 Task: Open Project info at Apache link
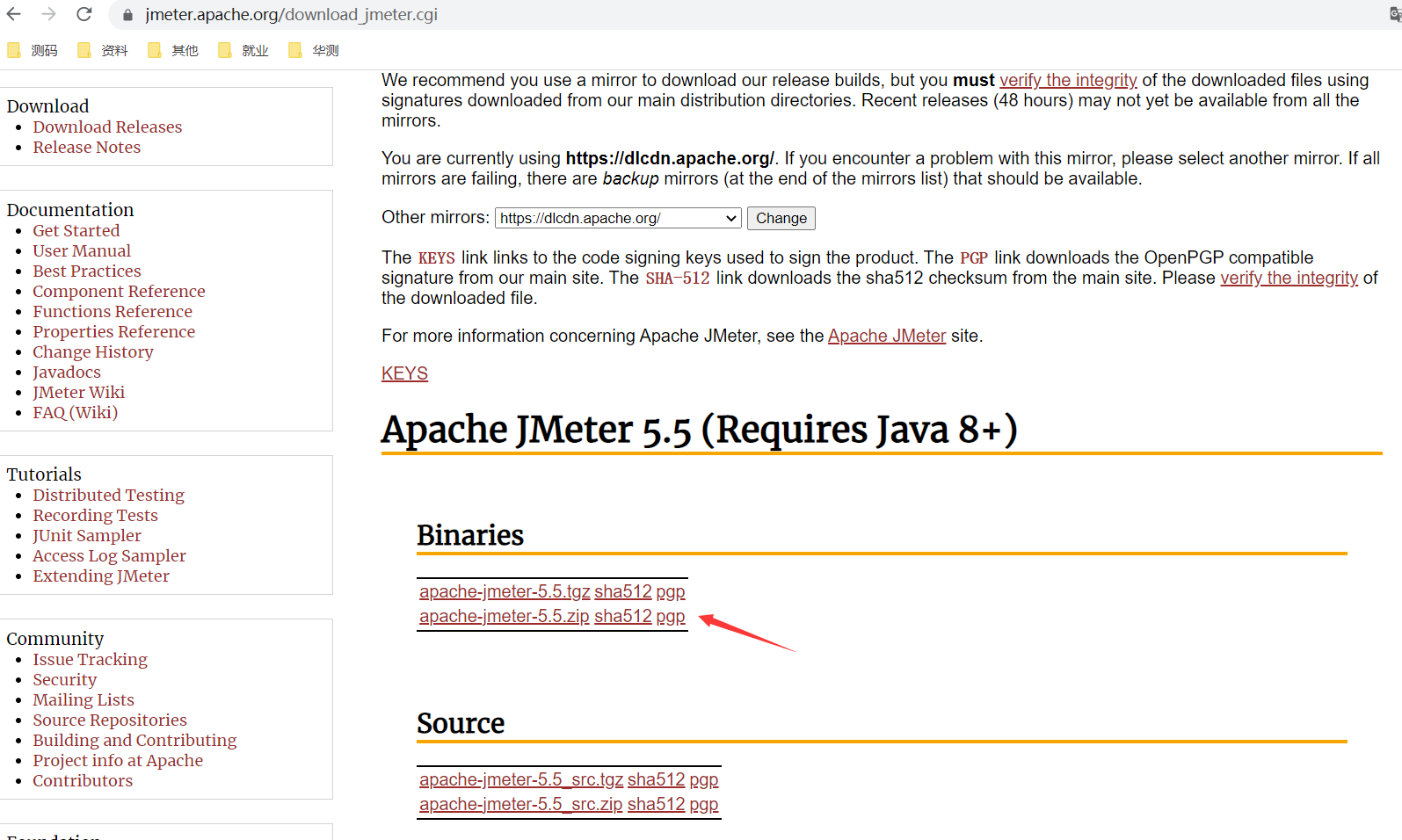coord(118,760)
